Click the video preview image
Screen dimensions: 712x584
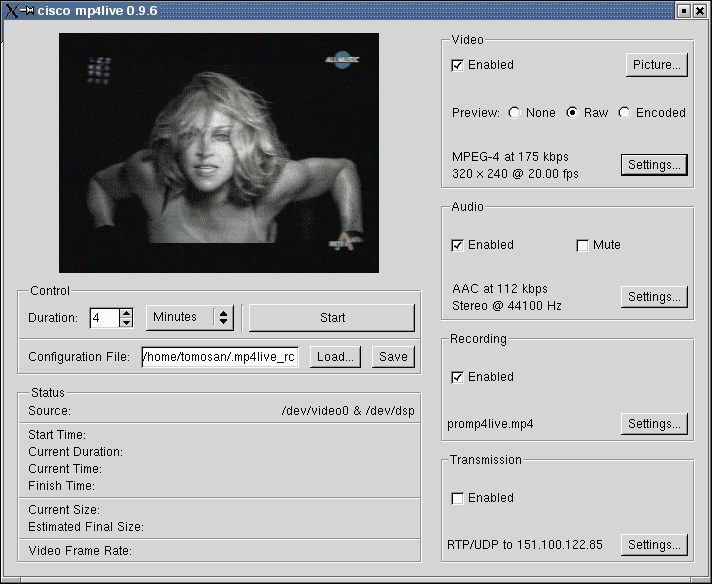click(219, 152)
